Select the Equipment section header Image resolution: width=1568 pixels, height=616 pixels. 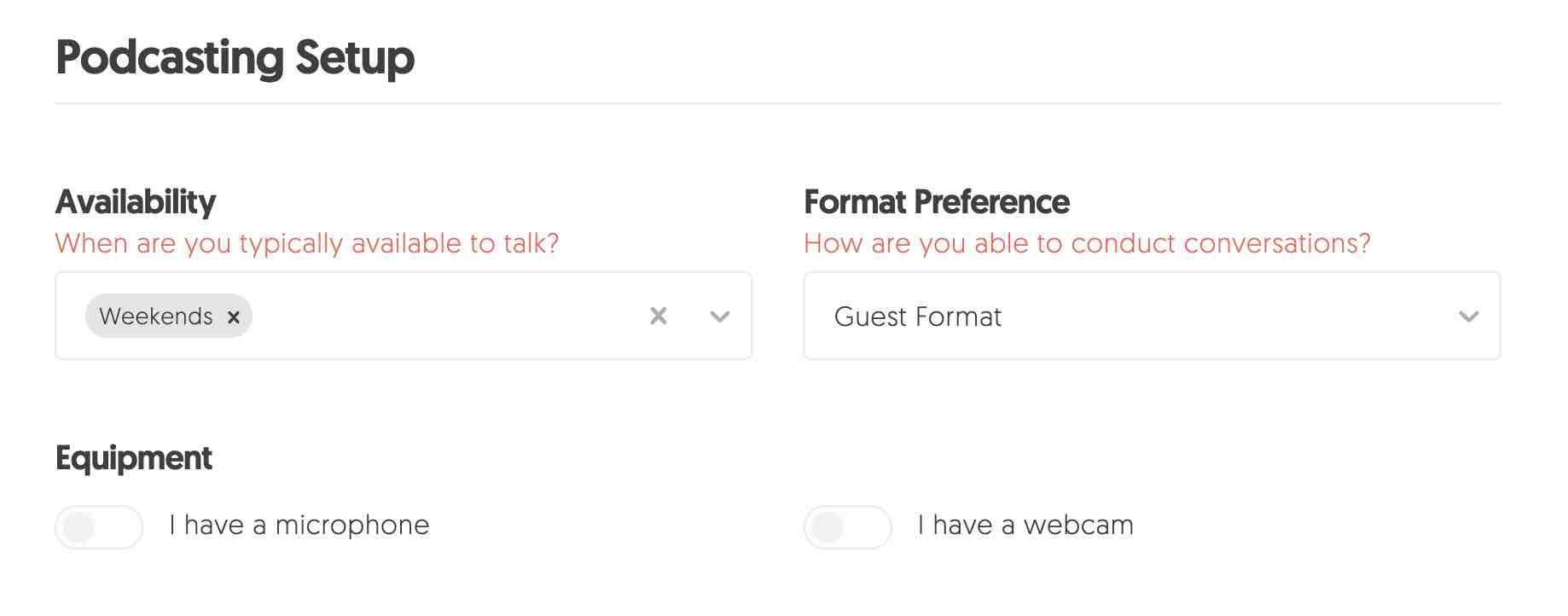pos(134,457)
